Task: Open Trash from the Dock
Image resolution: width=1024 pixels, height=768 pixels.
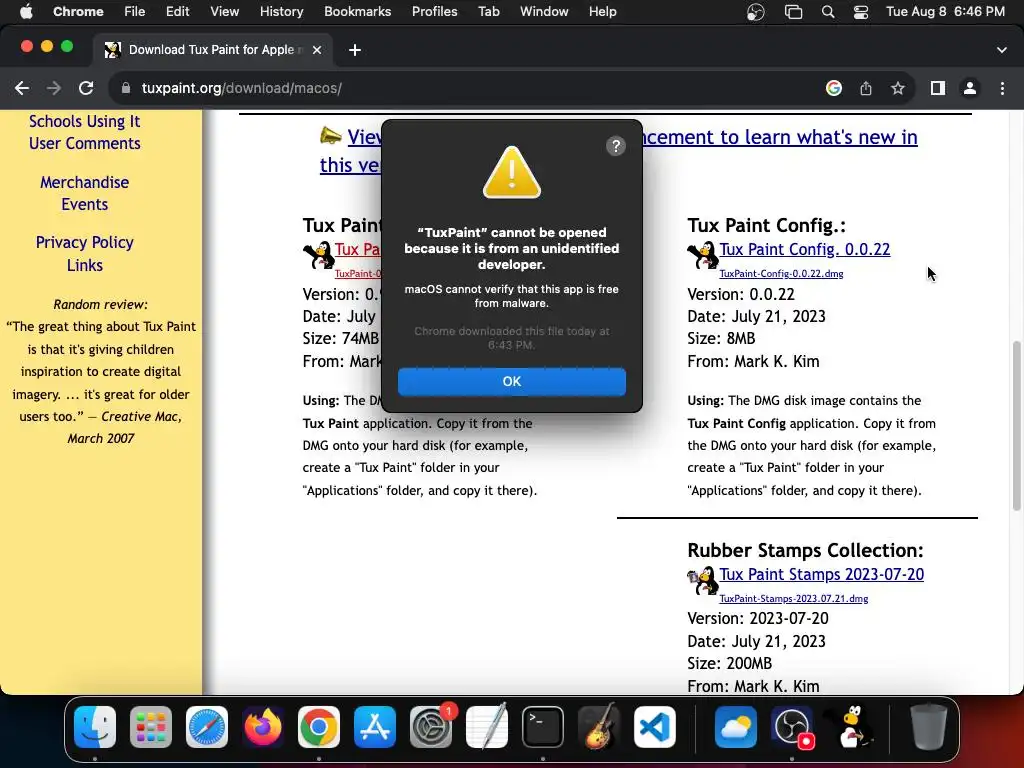Action: 928,727
